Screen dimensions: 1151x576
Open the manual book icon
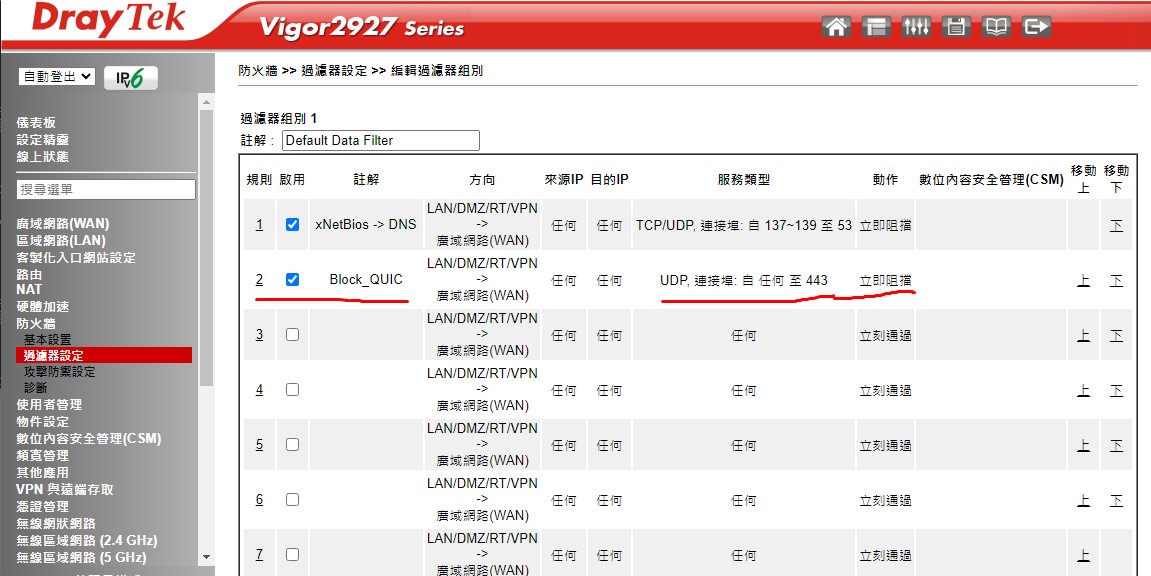pos(996,27)
